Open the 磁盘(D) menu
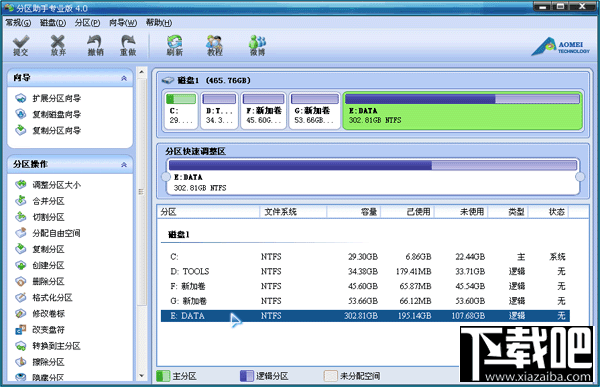 tap(53, 23)
